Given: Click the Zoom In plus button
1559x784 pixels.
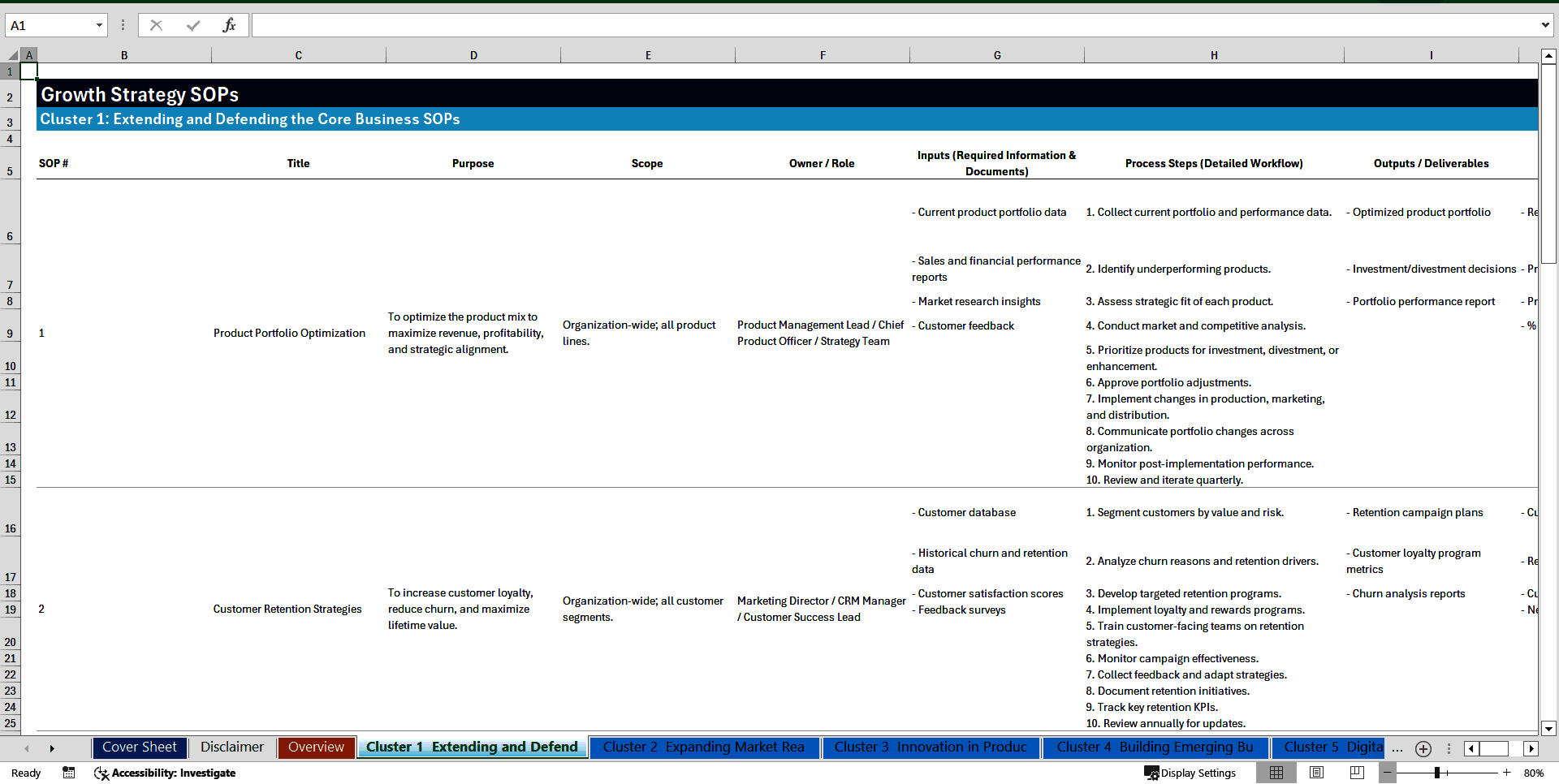Looking at the screenshot, I should [1507, 773].
